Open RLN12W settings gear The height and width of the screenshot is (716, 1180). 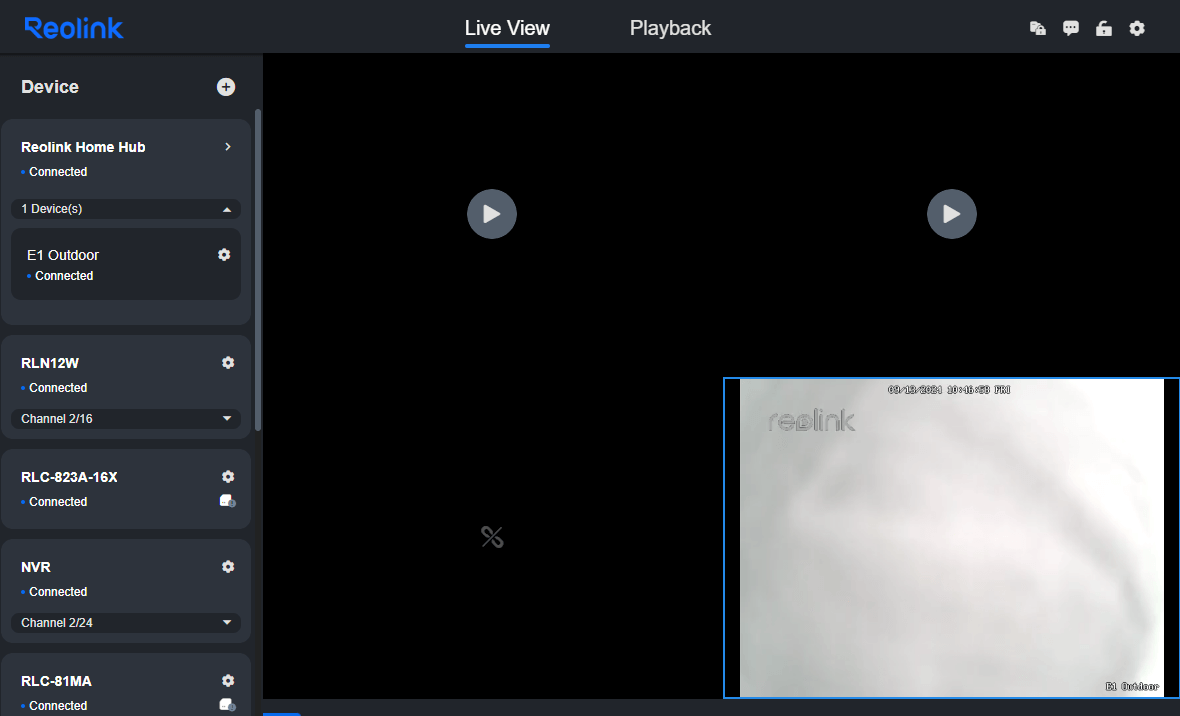(x=228, y=363)
